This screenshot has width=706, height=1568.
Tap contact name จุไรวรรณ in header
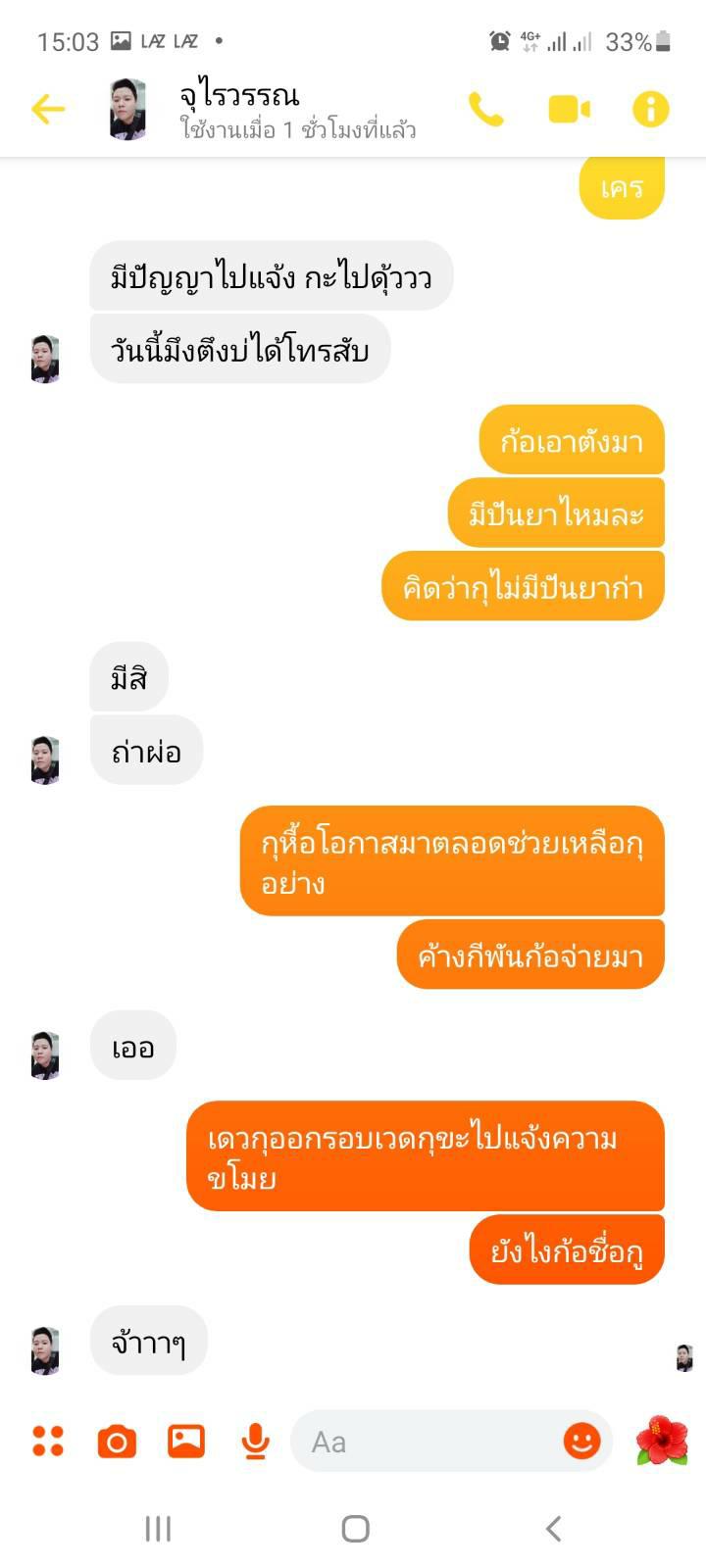(239, 95)
